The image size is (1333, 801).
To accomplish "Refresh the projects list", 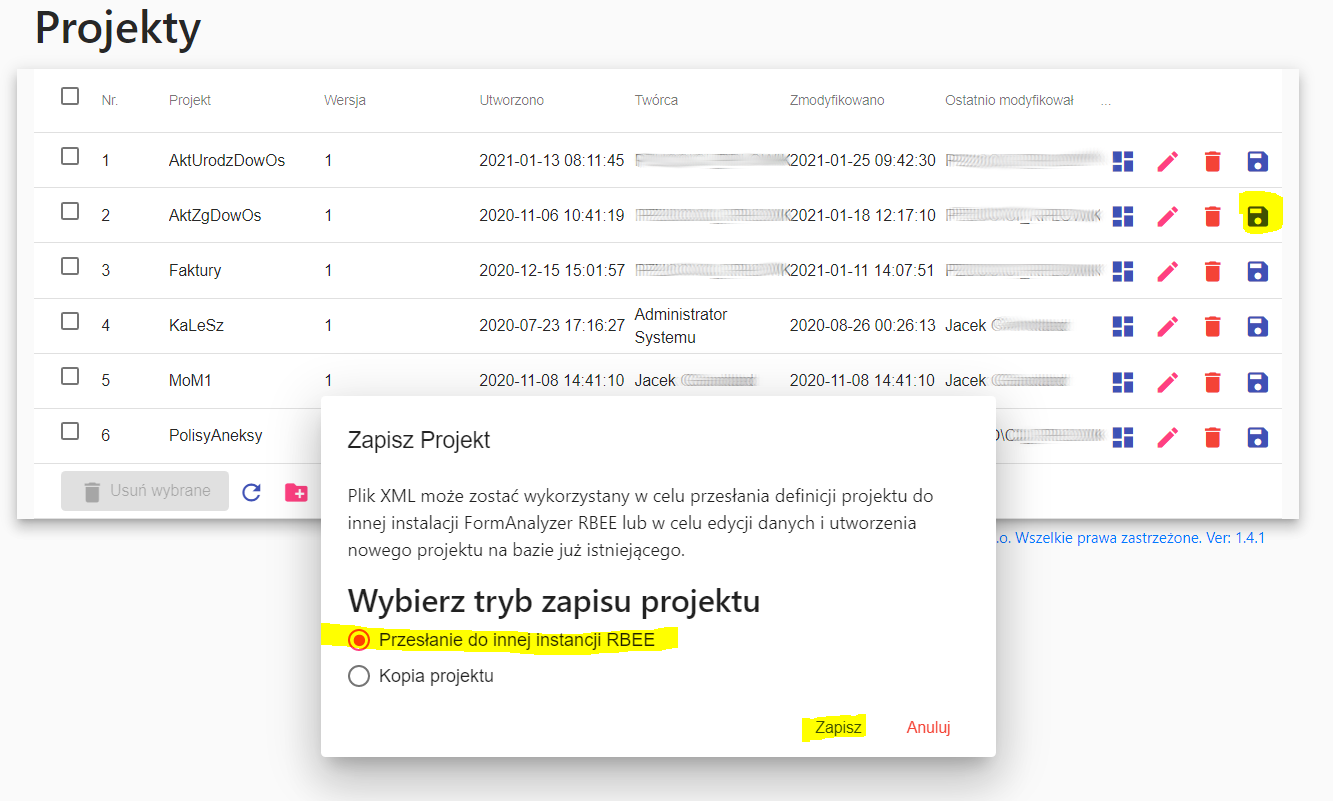I will point(251,493).
